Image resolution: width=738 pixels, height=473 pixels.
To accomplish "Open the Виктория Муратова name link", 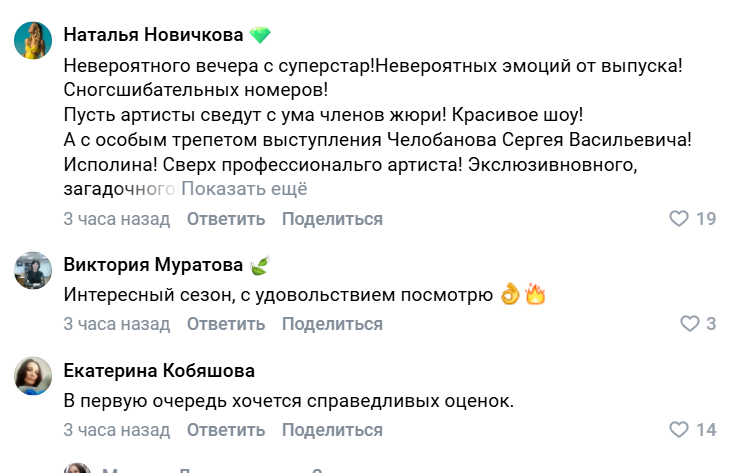I will coord(153,265).
